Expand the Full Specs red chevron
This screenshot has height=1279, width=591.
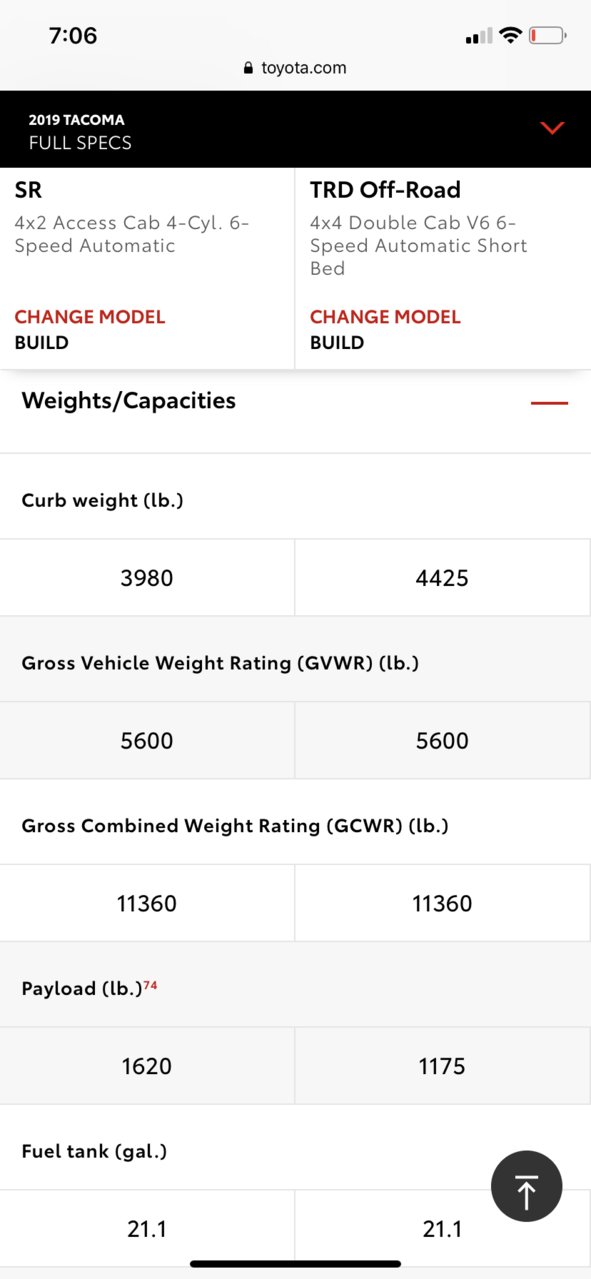[552, 128]
